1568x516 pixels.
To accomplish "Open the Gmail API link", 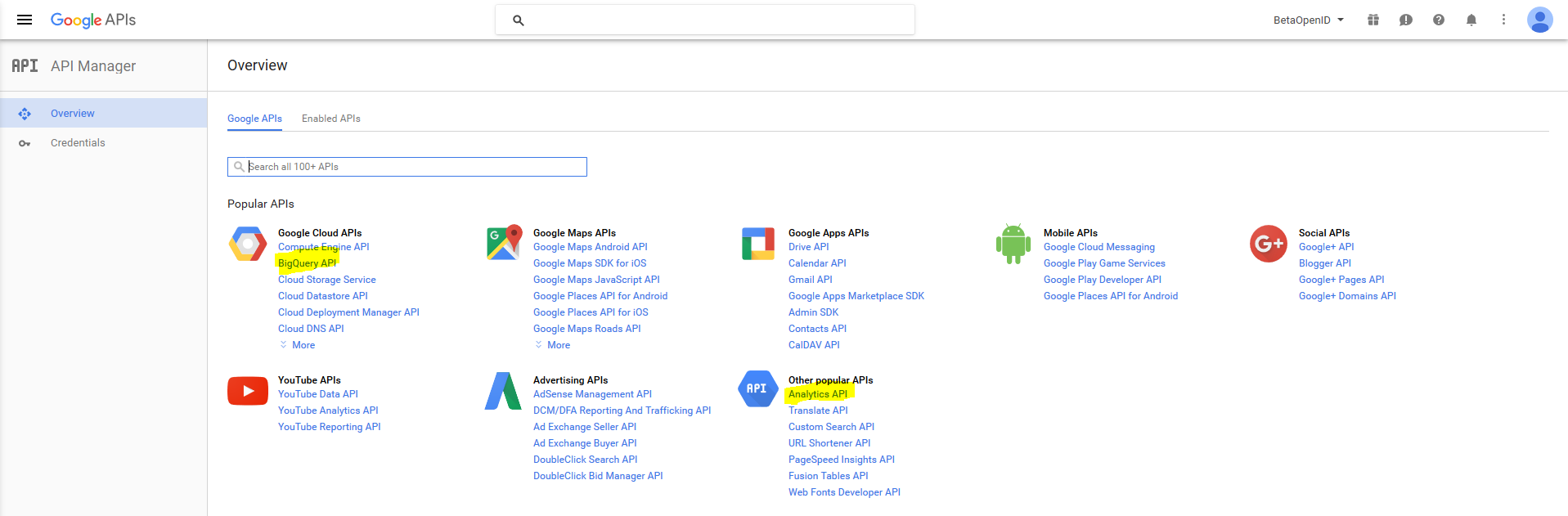I will (x=811, y=280).
